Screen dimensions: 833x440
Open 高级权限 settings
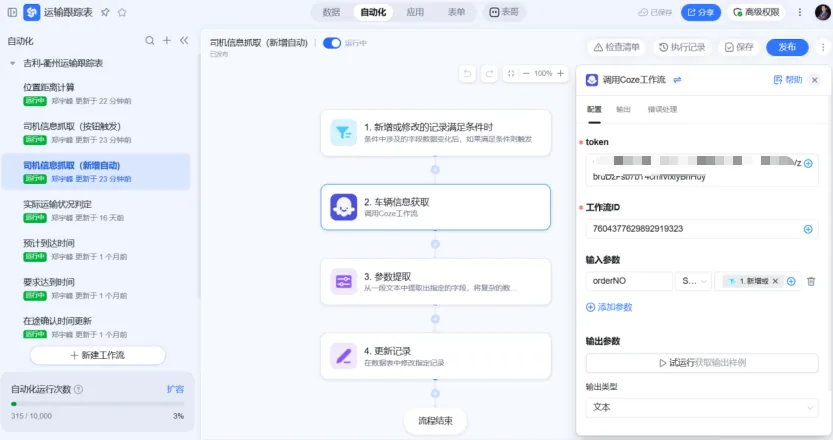coord(756,12)
